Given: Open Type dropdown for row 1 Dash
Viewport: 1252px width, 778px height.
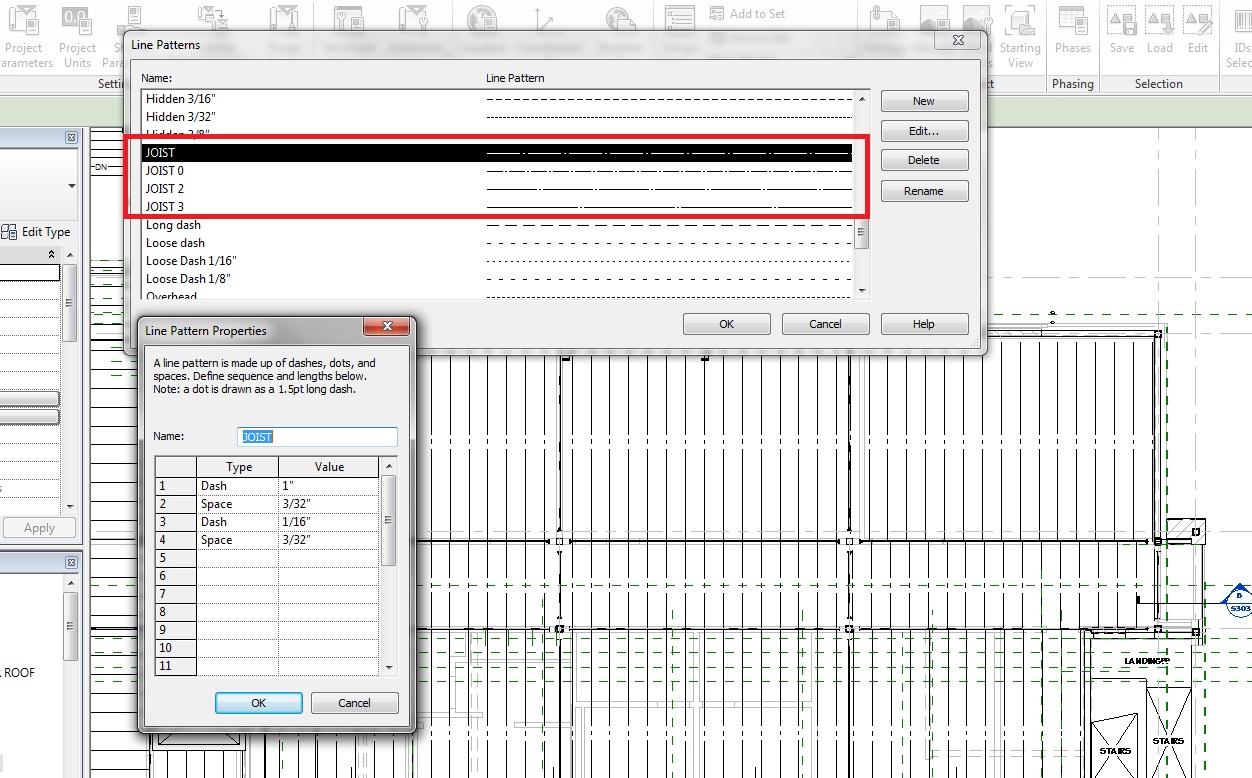Looking at the screenshot, I should (237, 486).
